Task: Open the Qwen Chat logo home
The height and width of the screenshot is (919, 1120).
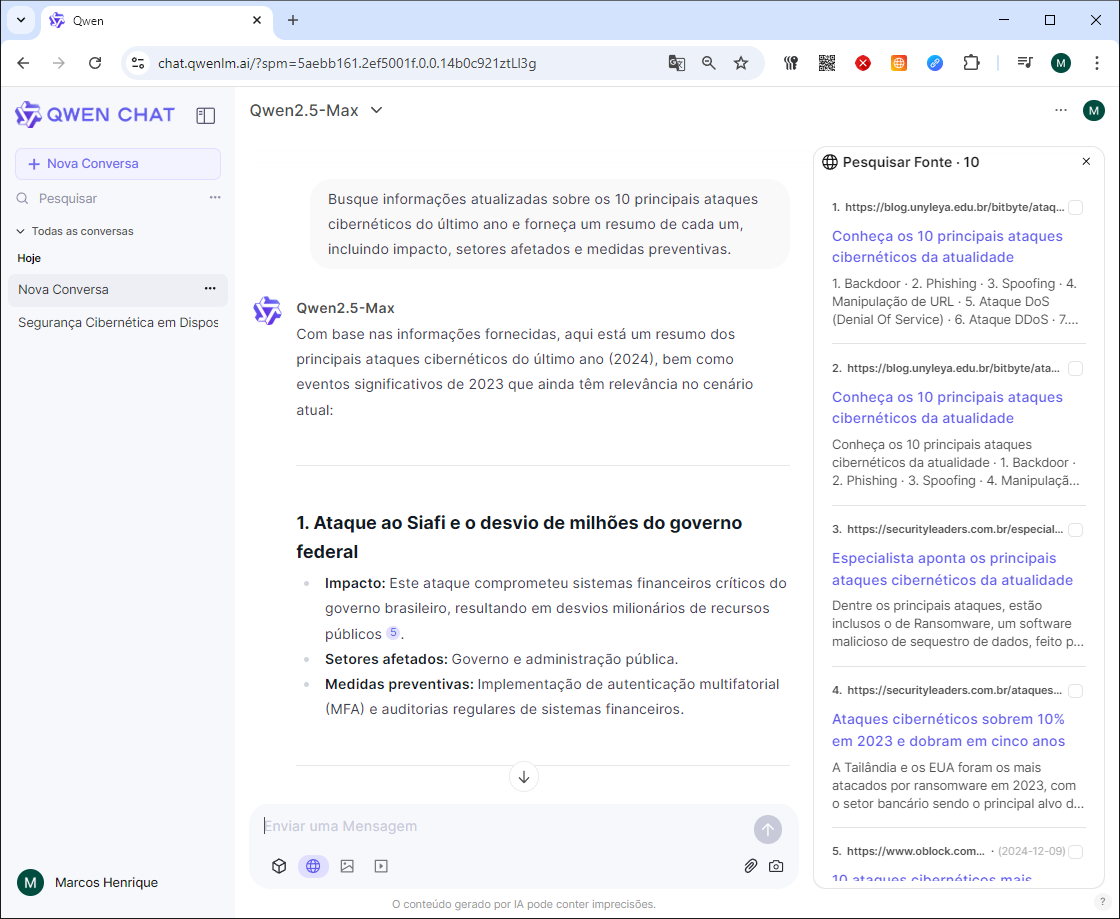Action: coord(95,115)
